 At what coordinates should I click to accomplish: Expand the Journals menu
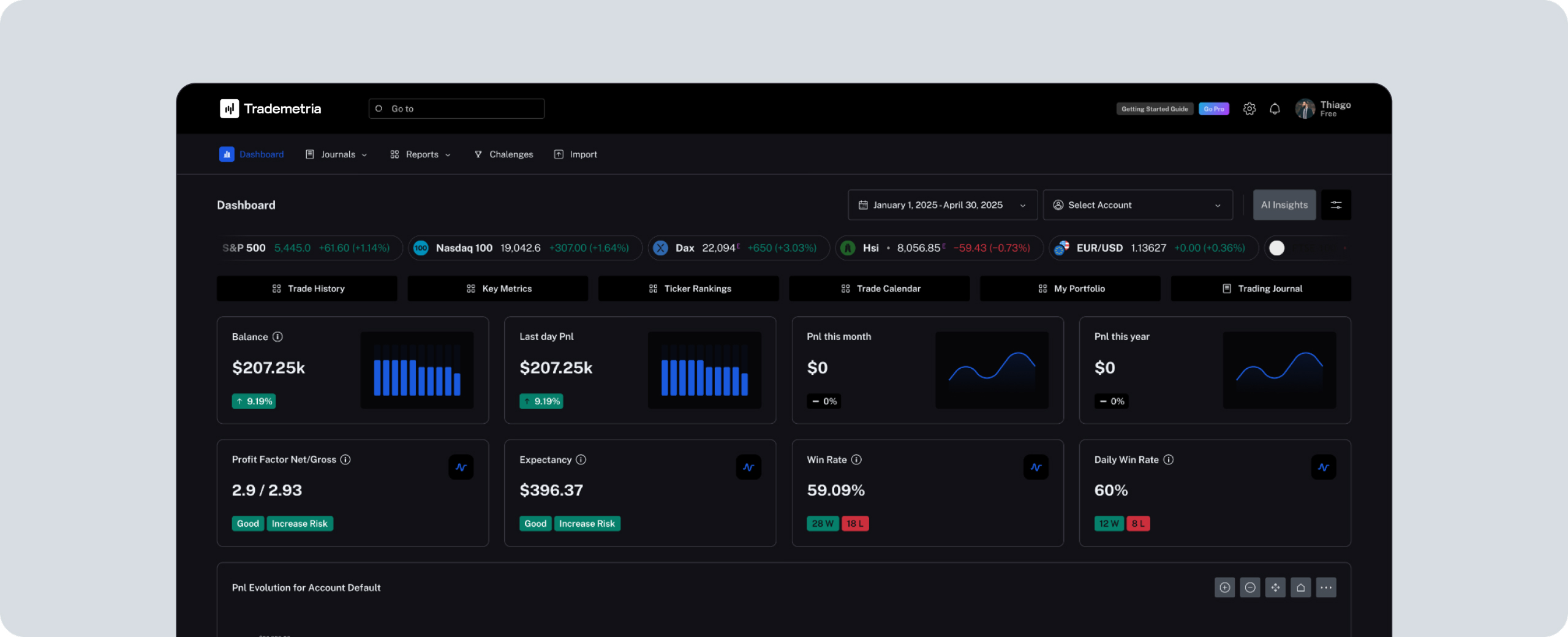336,154
